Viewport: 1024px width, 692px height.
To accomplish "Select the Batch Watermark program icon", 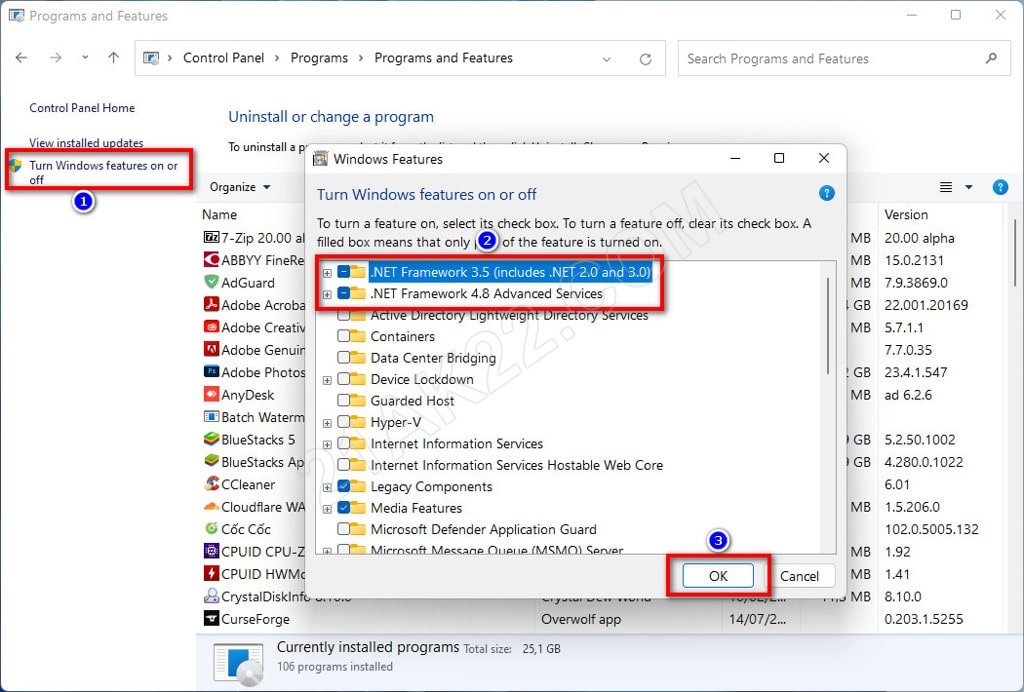I will click(211, 416).
